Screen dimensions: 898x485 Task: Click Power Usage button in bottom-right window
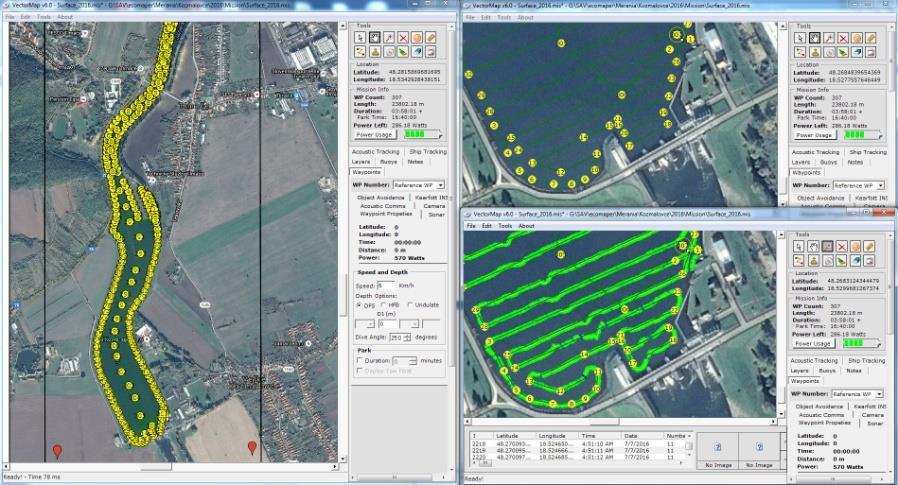(813, 344)
